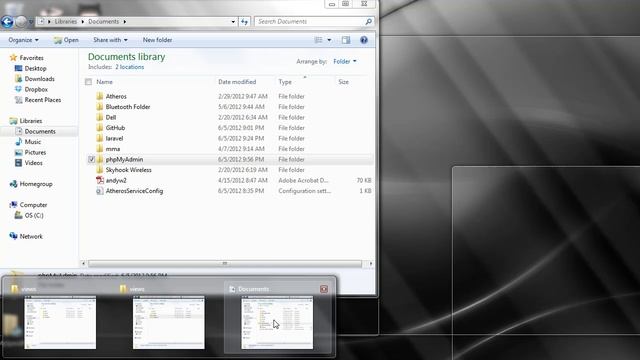Expand the arrow after Documents breadcrumb
The height and width of the screenshot is (360, 640).
(x=124, y=22)
